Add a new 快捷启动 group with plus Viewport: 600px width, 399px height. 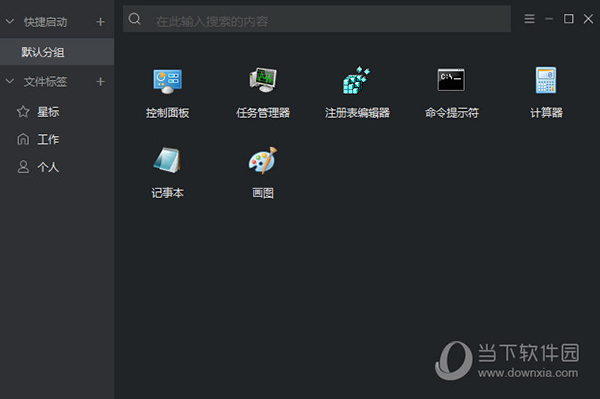tap(100, 22)
